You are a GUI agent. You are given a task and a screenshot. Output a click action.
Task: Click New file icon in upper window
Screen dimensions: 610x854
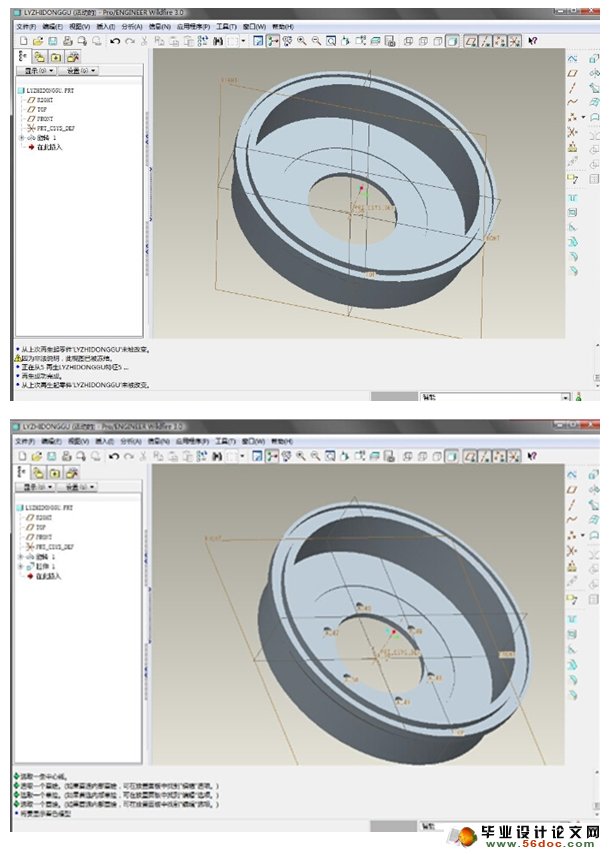tap(23, 41)
